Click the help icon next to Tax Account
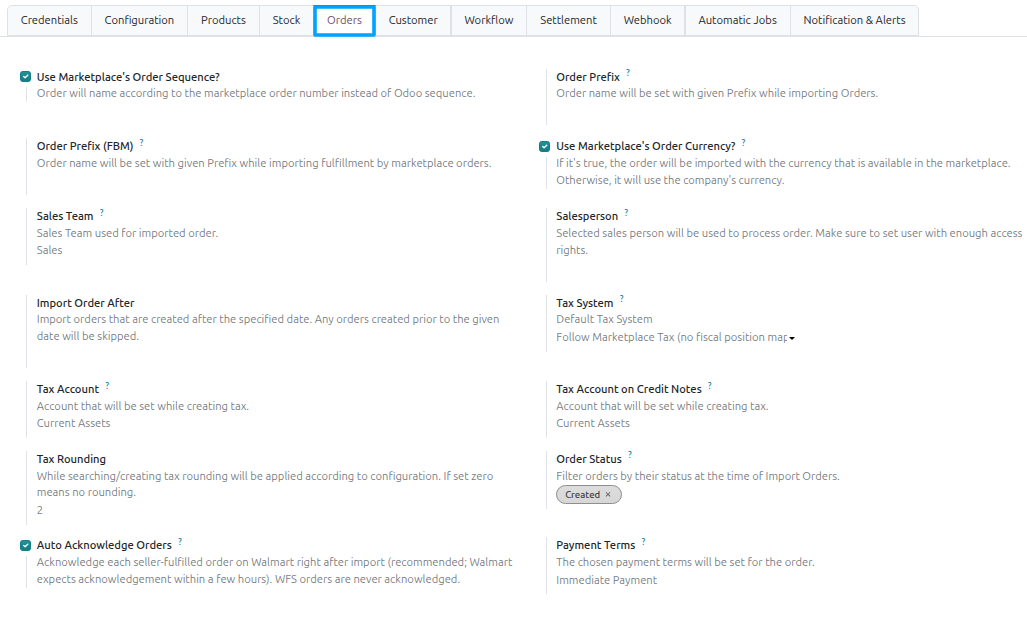 [x=107, y=385]
